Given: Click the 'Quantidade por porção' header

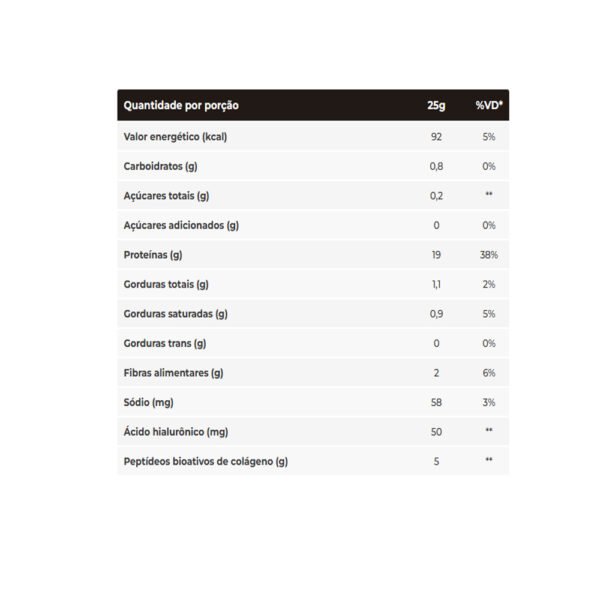Looking at the screenshot, I should (181, 106).
